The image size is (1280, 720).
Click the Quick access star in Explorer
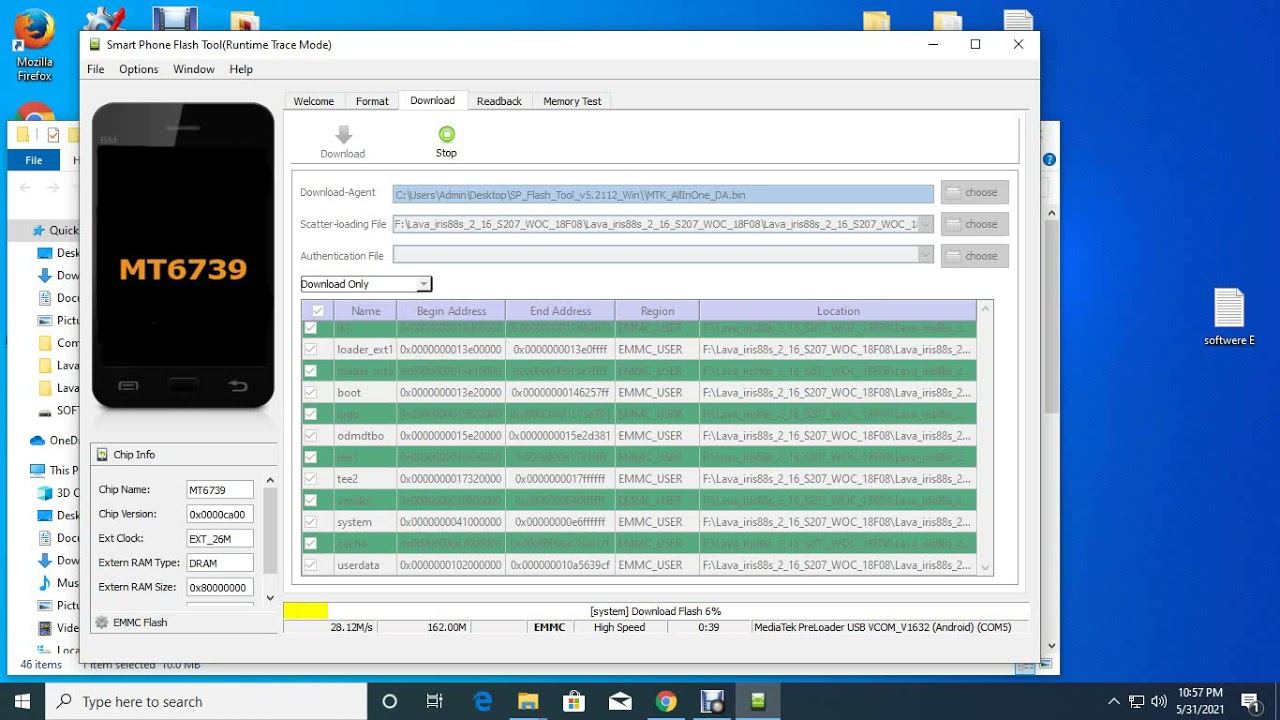click(x=39, y=230)
